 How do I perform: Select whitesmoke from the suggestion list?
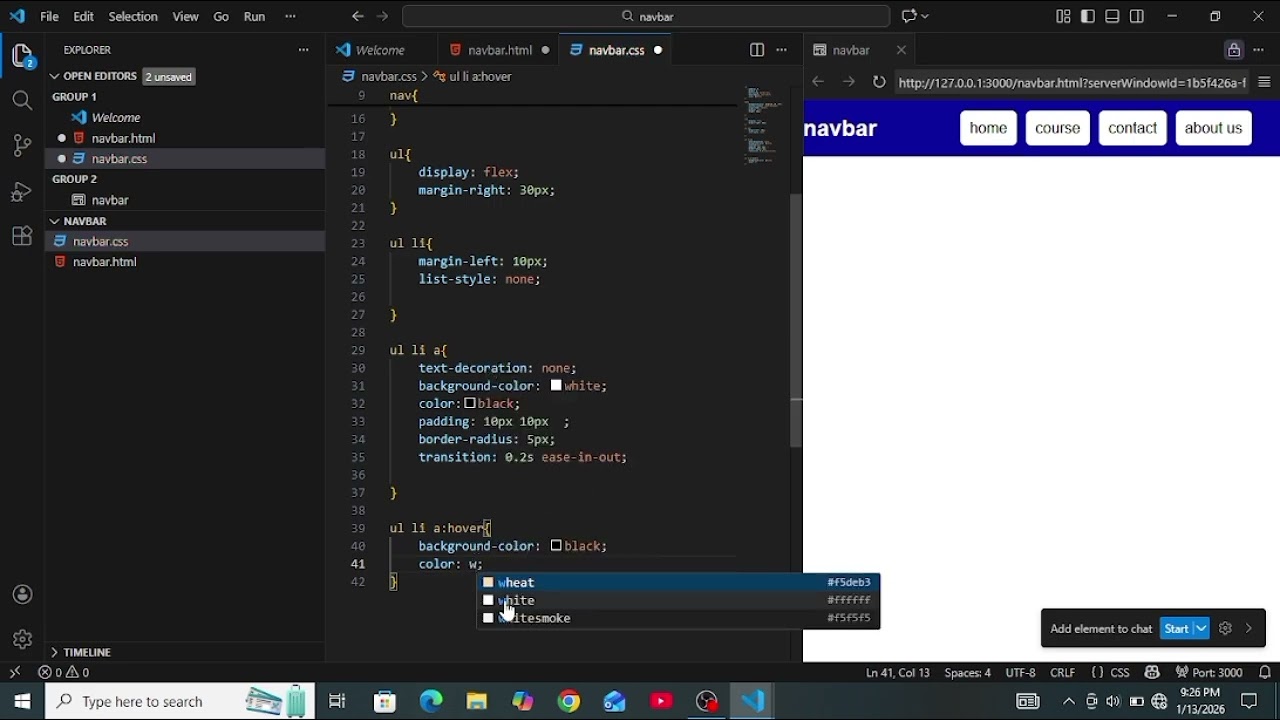(x=678, y=618)
